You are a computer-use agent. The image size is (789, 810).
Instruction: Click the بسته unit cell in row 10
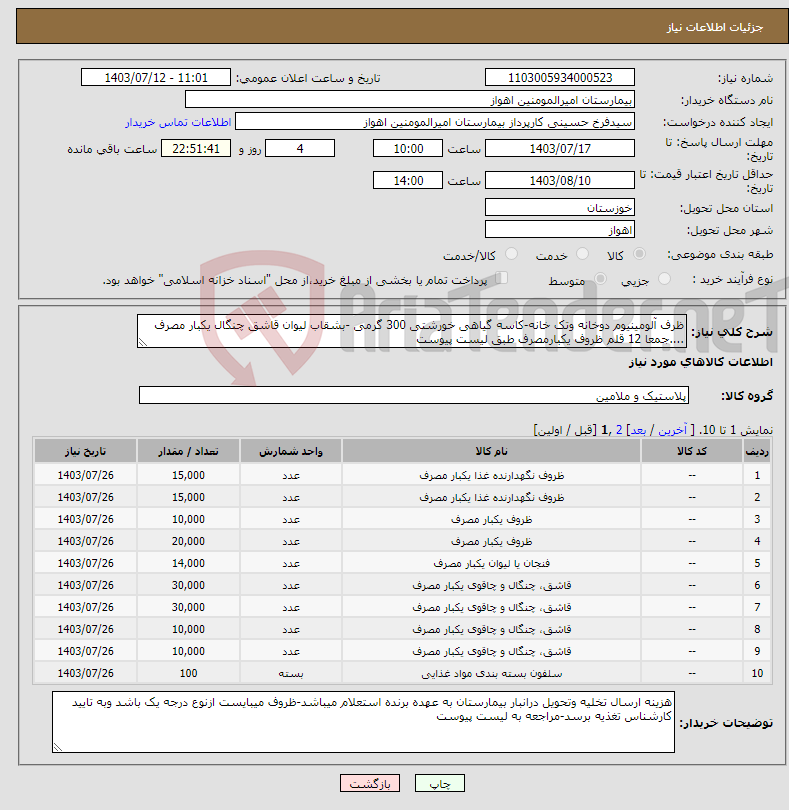[x=291, y=673]
